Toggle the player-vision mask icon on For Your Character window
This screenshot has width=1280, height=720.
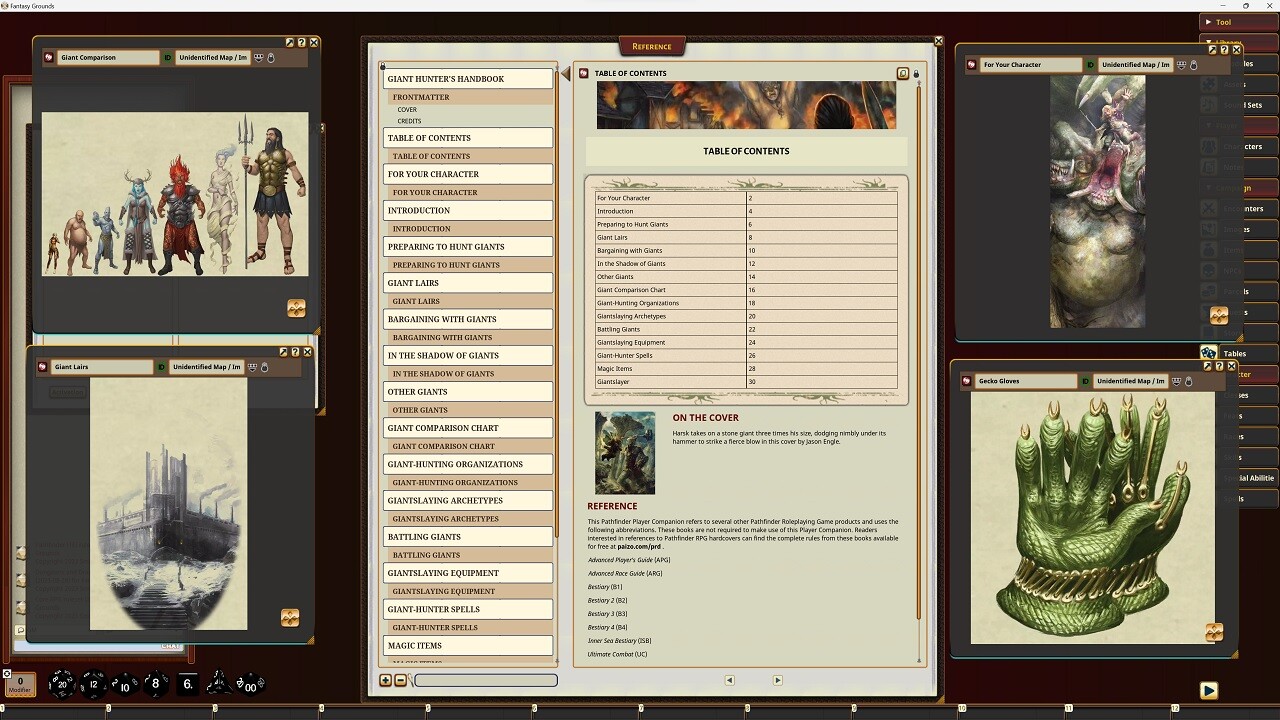point(1181,66)
